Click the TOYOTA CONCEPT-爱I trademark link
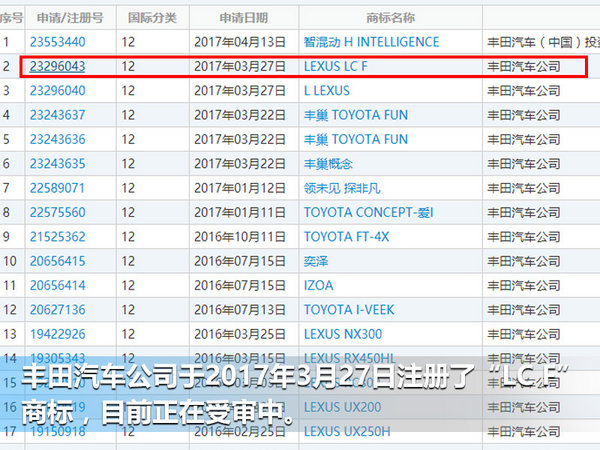Screen dimensions: 600x450 point(368,212)
